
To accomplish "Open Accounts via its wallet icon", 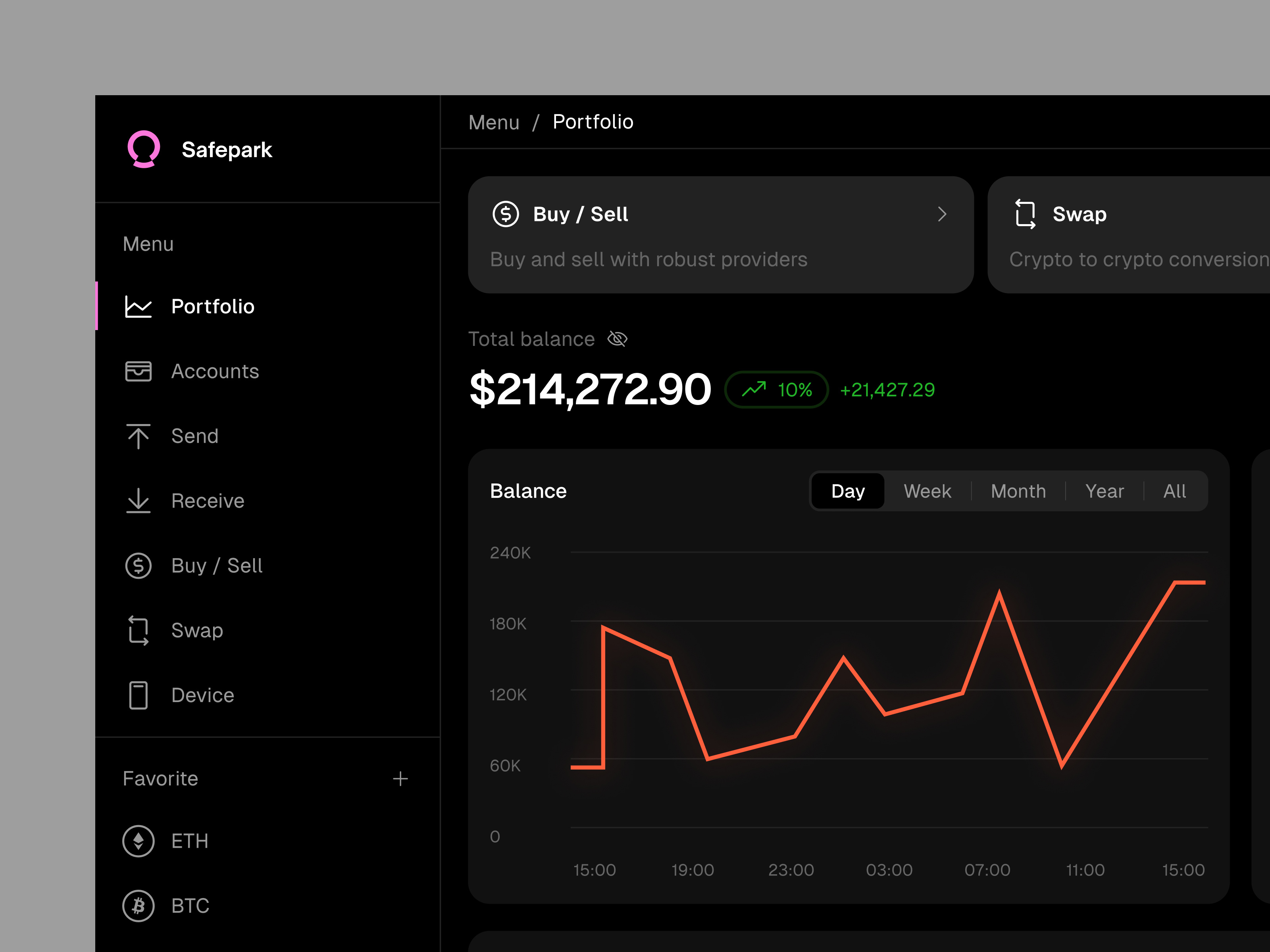I will 138,371.
